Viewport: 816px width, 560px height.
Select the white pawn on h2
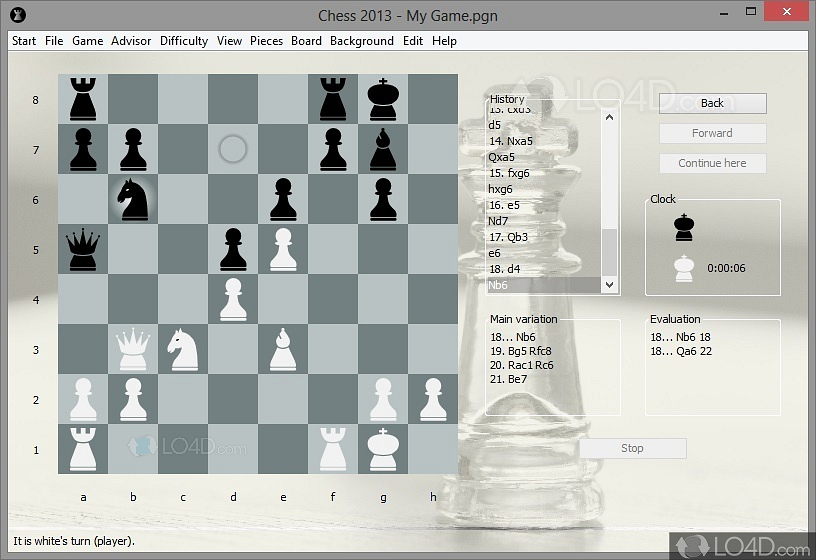(x=433, y=399)
